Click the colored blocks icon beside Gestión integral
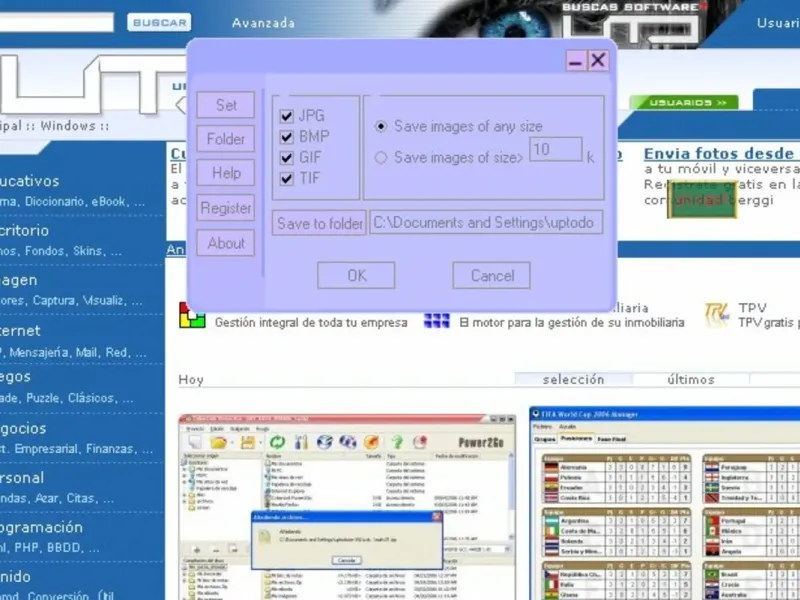The image size is (800, 600). point(192,315)
